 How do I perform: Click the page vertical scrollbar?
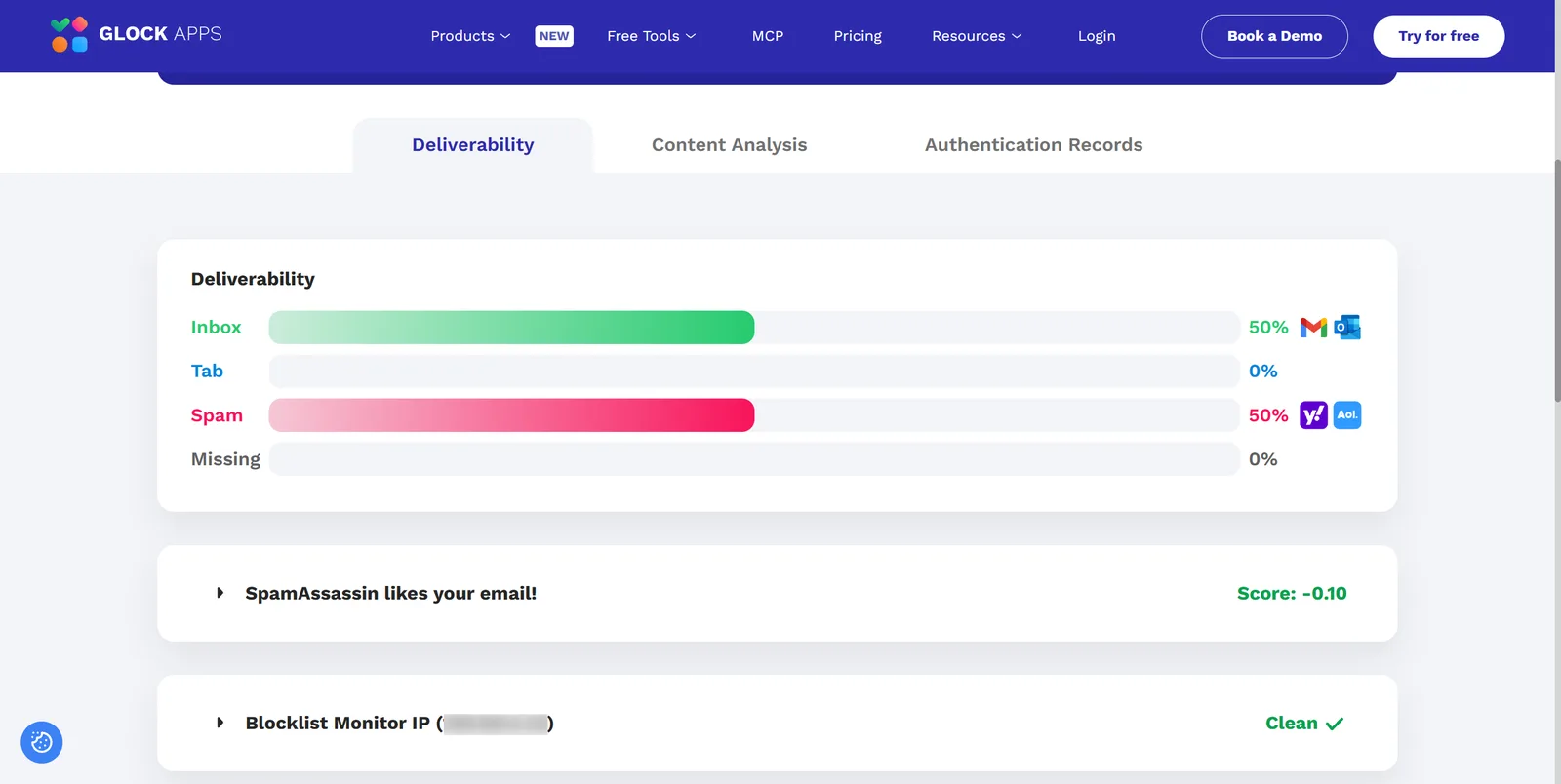click(x=1557, y=281)
